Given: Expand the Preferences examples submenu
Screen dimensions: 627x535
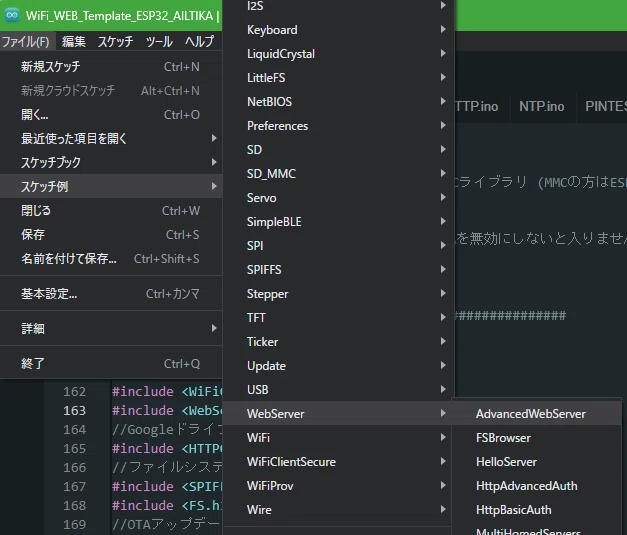Looking at the screenshot, I should (338, 126).
